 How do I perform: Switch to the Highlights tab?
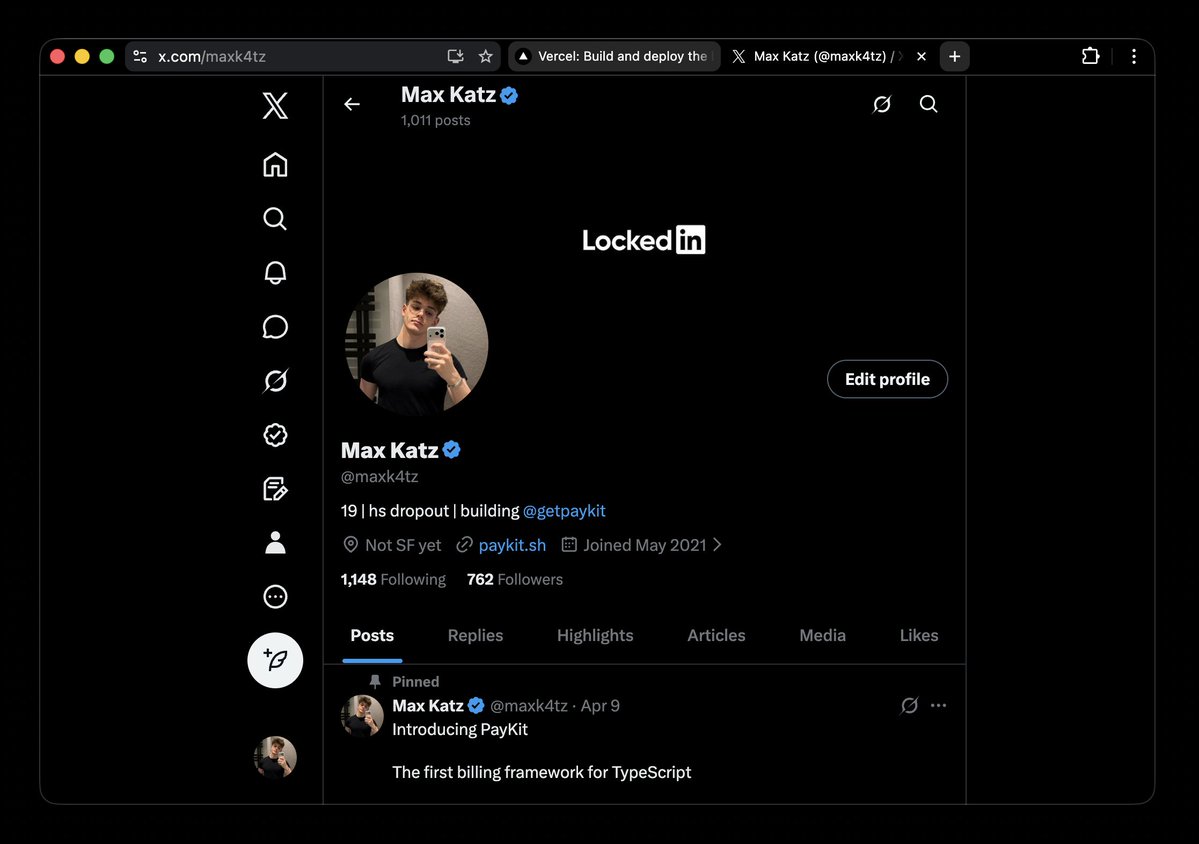click(595, 635)
